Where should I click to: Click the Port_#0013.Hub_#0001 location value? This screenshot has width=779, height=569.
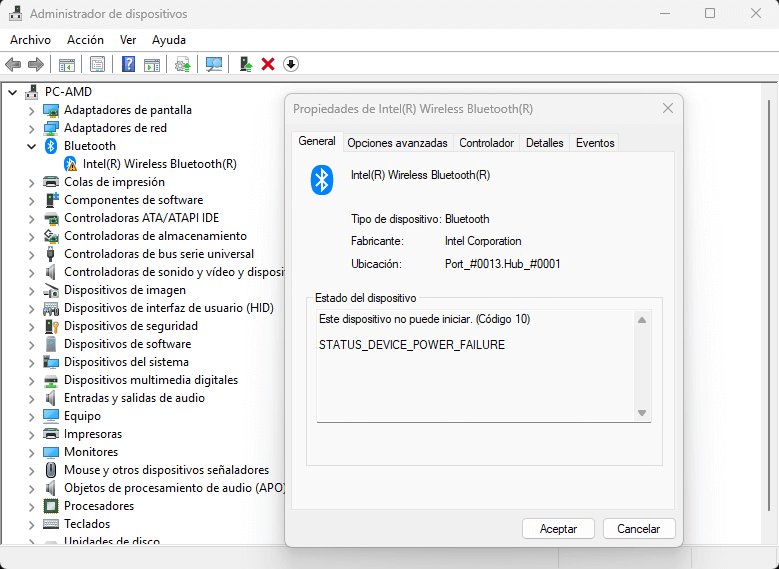503,264
